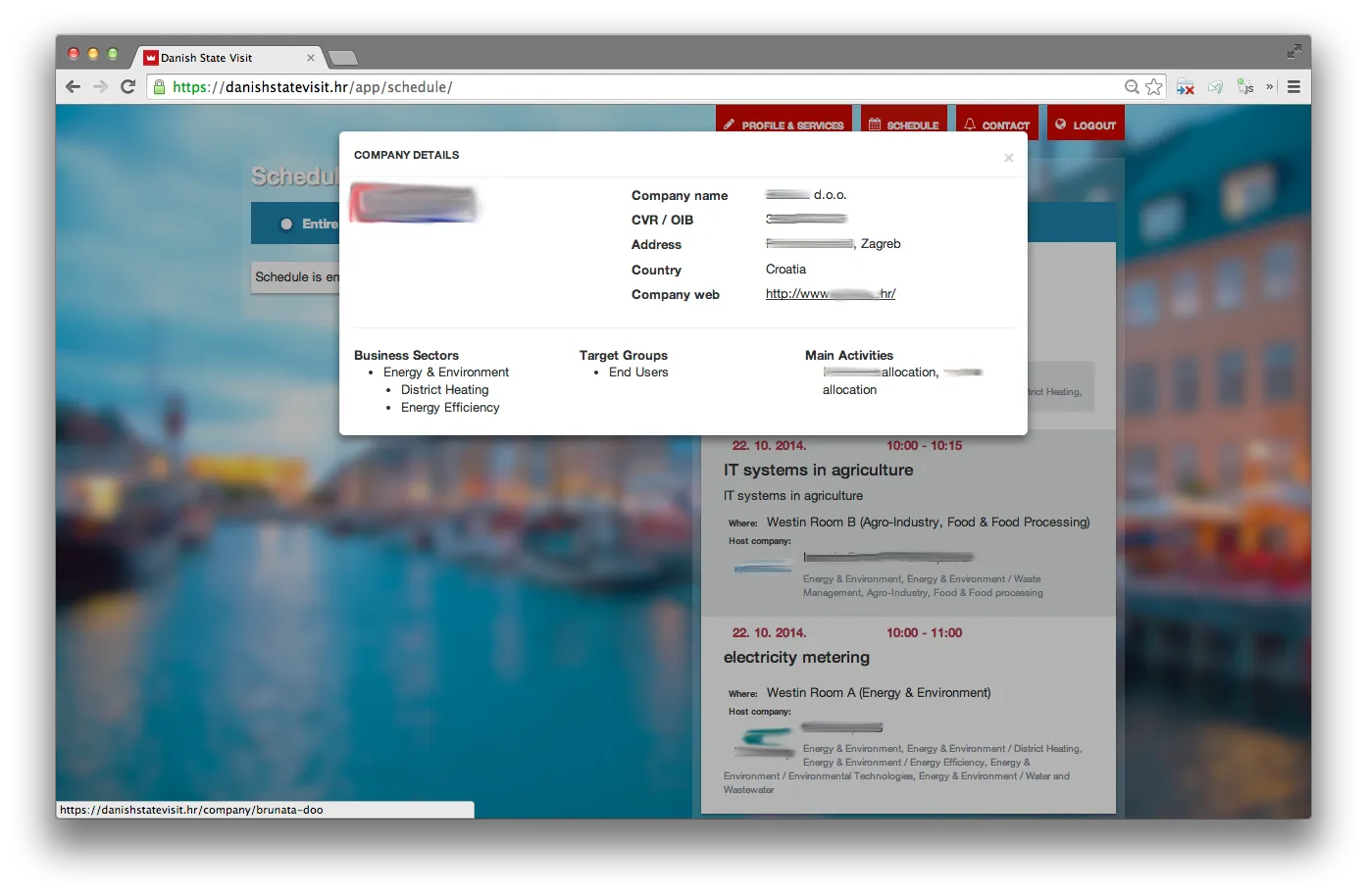Click the folder-with-red-X extension icon
This screenshot has width=1367, height=896.
(1185, 86)
